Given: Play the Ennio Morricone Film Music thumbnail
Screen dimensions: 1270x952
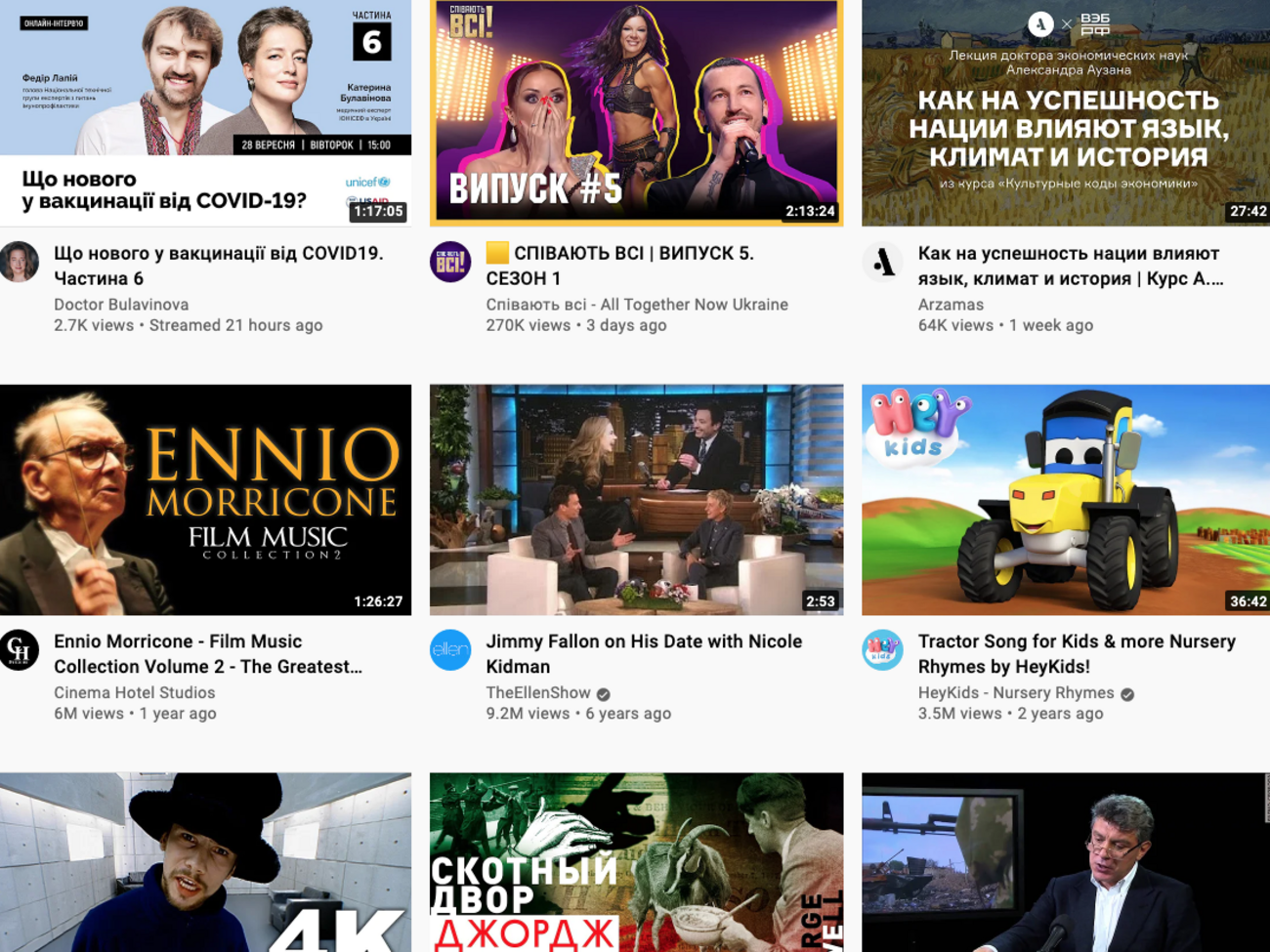Looking at the screenshot, I should click(x=205, y=499).
